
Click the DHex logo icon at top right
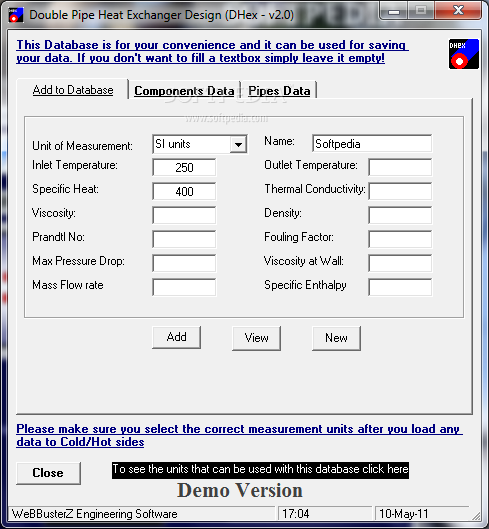464,54
